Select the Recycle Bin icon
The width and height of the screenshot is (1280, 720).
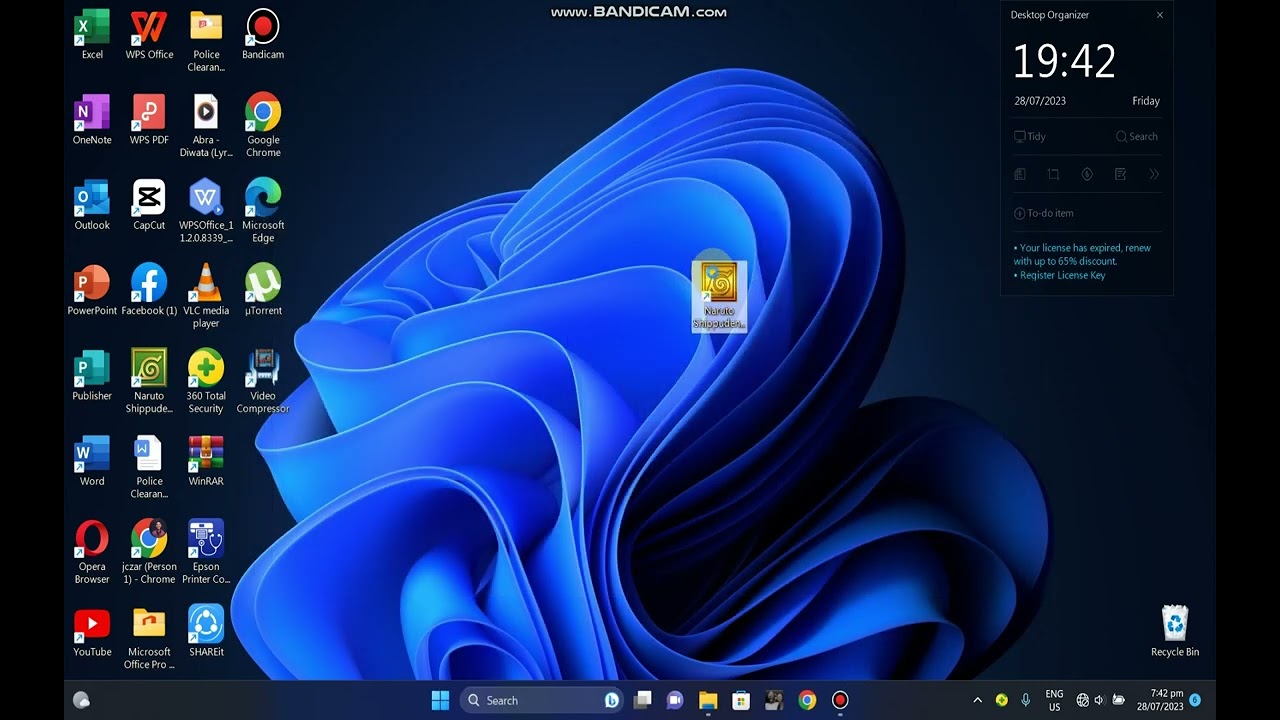[1175, 631]
